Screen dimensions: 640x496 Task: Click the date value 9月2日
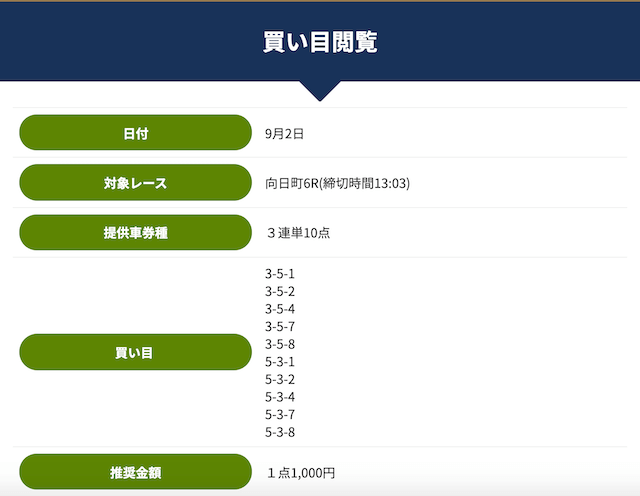pos(284,133)
